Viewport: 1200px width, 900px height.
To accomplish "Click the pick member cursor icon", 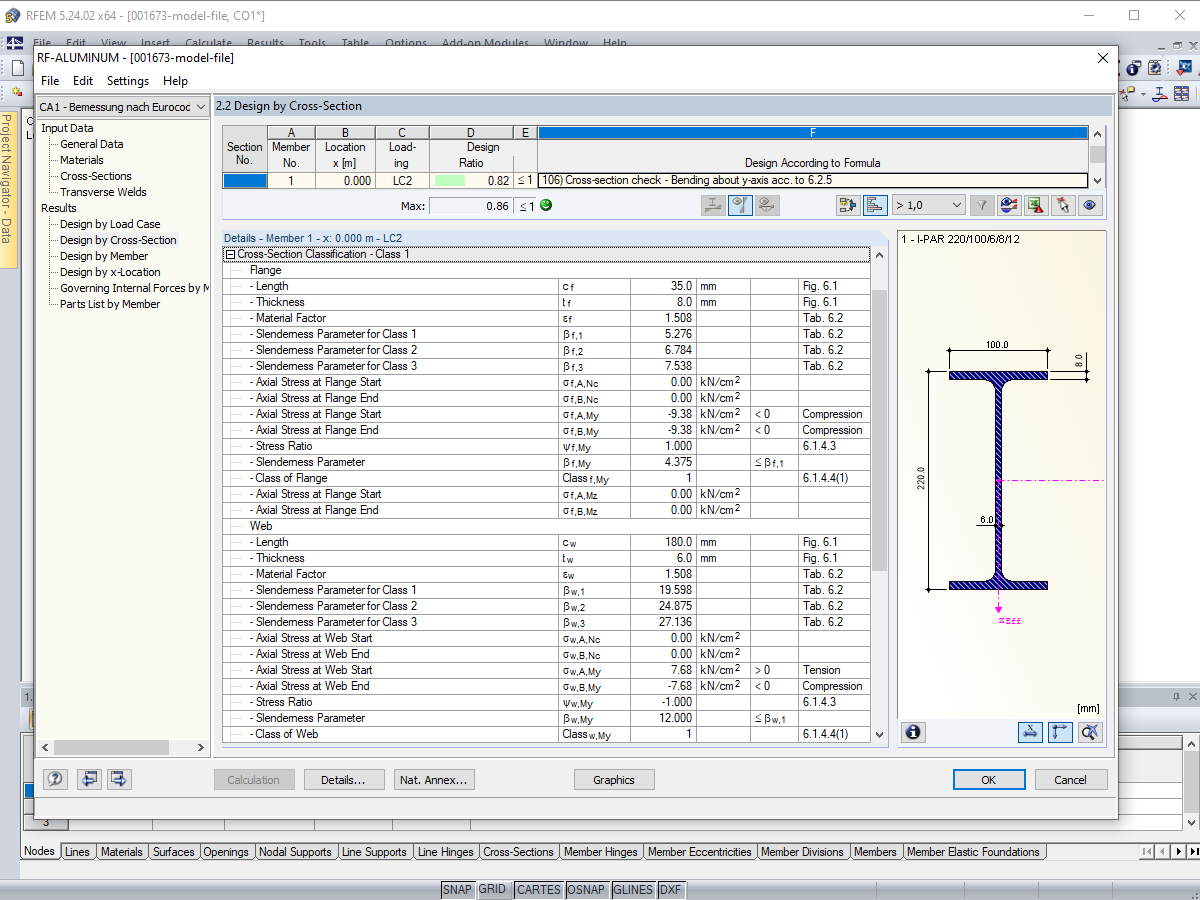I will click(x=1063, y=205).
